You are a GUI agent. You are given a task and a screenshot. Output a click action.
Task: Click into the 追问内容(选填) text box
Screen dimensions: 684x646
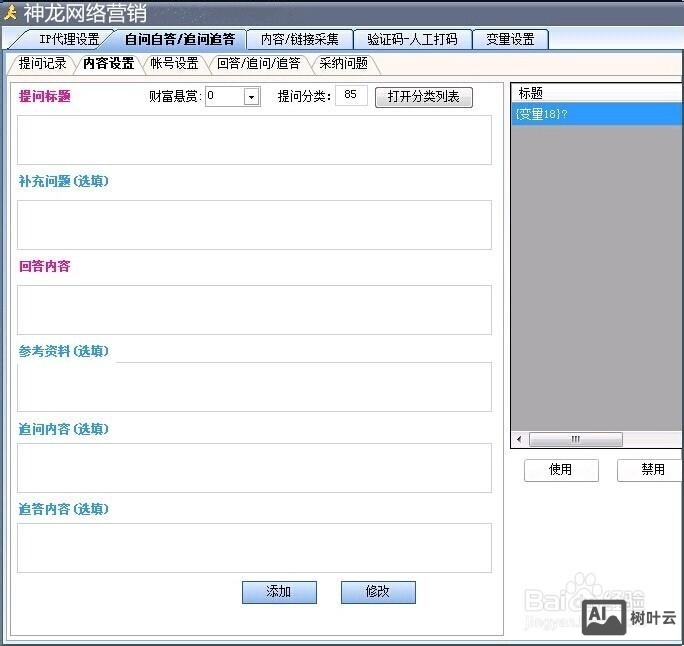(254, 468)
